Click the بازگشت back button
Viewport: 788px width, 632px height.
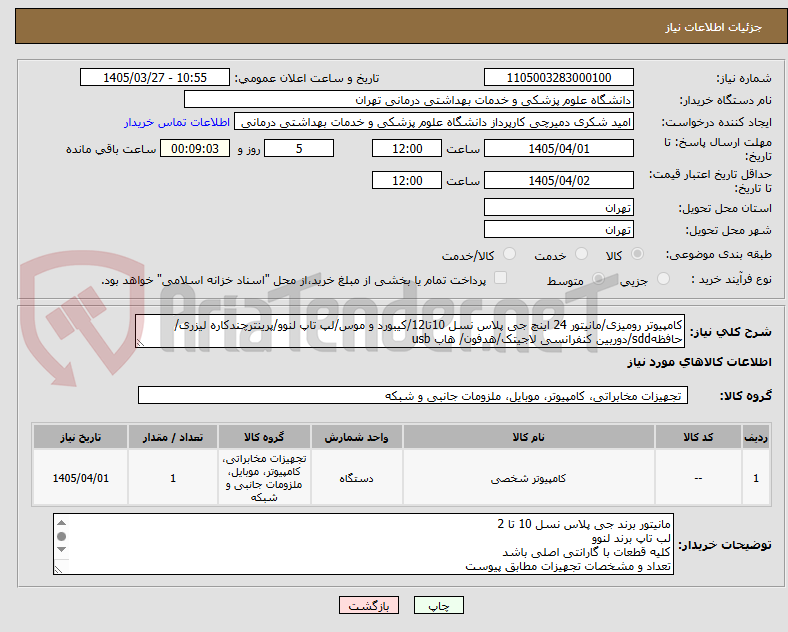coord(369,605)
